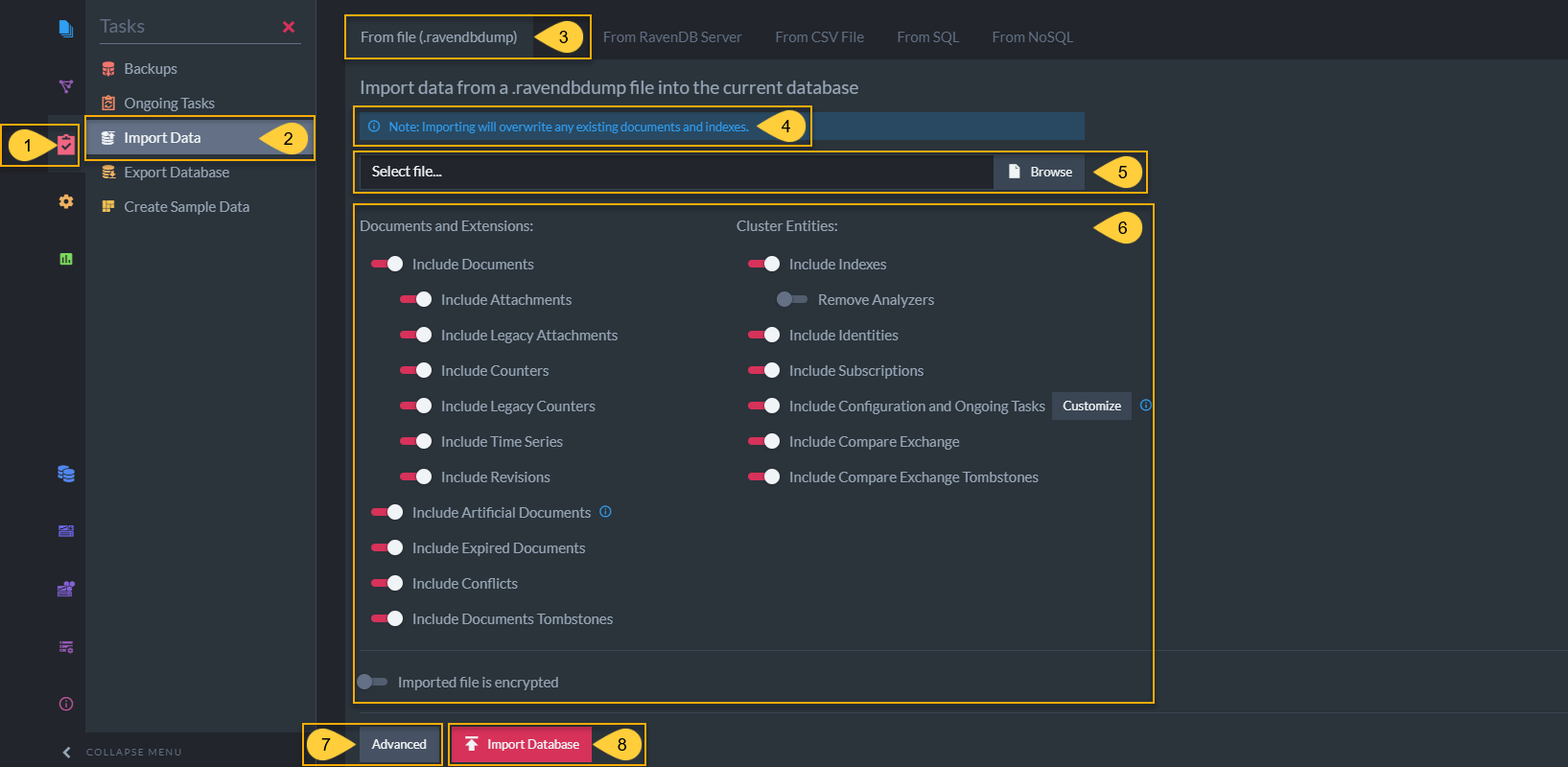The width and height of the screenshot is (1568, 767).
Task: Select the From file (.ravendbdump) tab
Action: (x=438, y=37)
